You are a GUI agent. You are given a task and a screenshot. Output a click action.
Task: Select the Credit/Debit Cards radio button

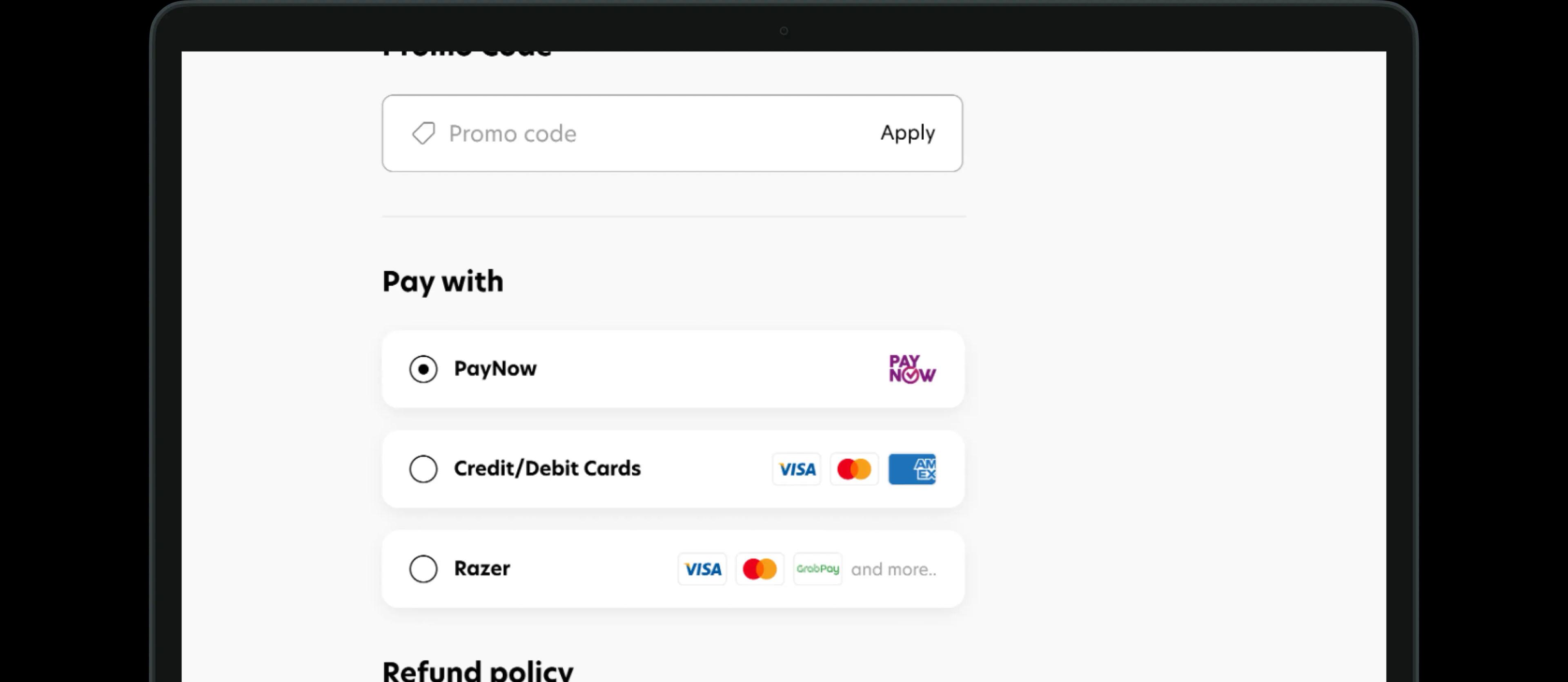423,469
